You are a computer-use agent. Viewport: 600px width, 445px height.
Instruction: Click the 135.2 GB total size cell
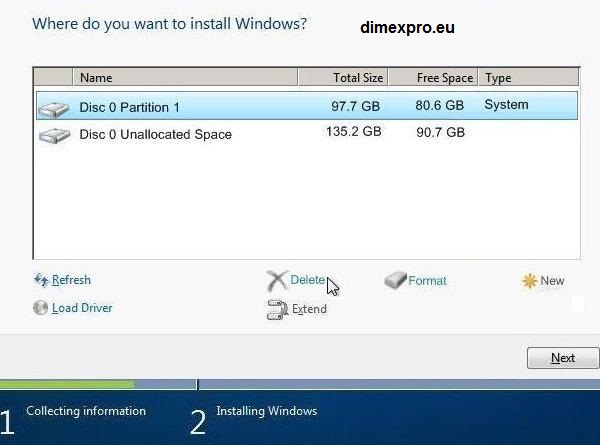tap(354, 132)
